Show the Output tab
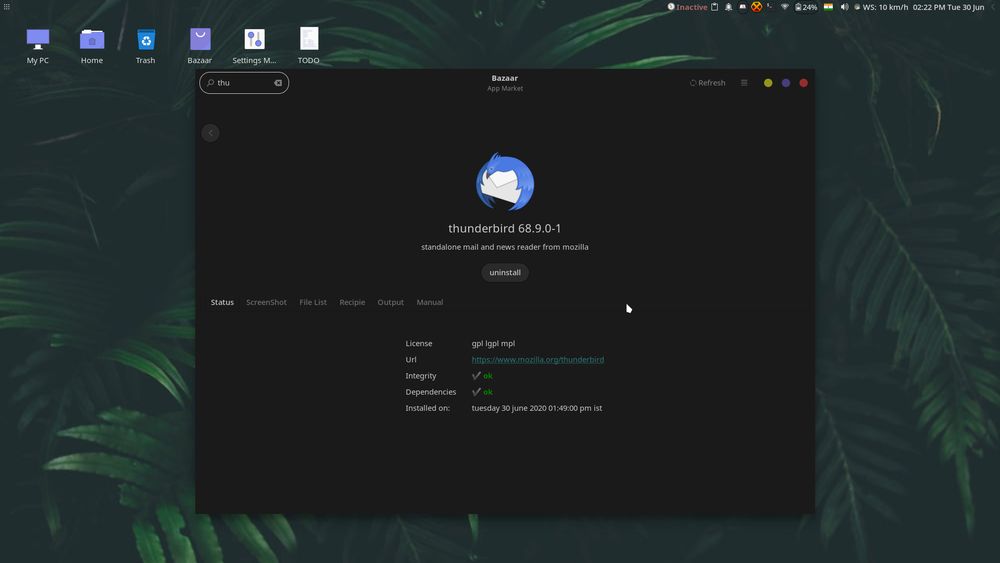1000x563 pixels. pos(390,302)
